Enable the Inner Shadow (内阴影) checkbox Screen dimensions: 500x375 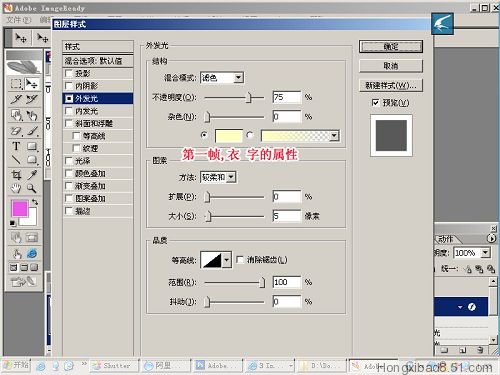click(x=69, y=86)
